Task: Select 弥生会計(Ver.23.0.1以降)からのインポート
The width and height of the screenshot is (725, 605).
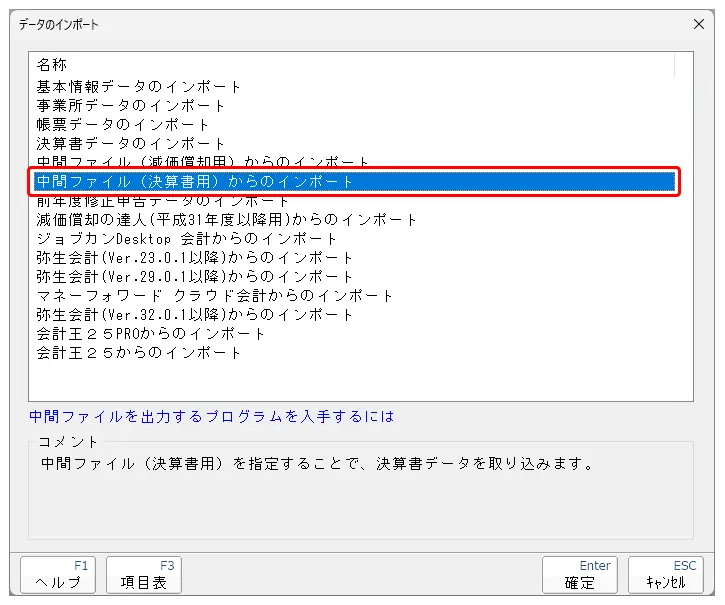Action: [195, 258]
